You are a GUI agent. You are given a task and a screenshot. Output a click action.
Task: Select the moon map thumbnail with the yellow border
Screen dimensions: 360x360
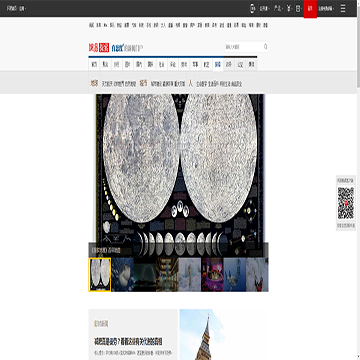[100, 275]
